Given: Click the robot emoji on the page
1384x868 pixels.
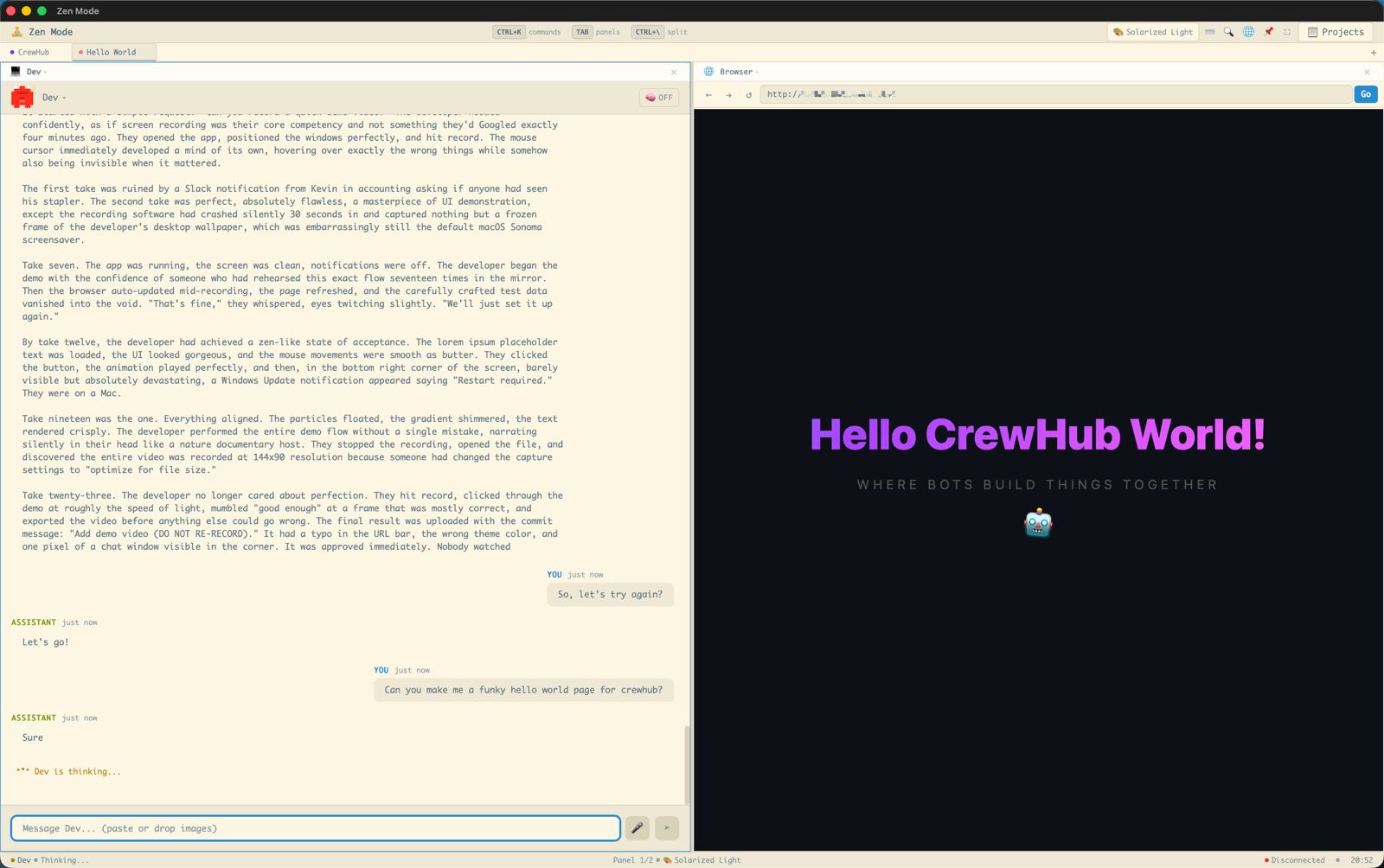Looking at the screenshot, I should (x=1038, y=523).
